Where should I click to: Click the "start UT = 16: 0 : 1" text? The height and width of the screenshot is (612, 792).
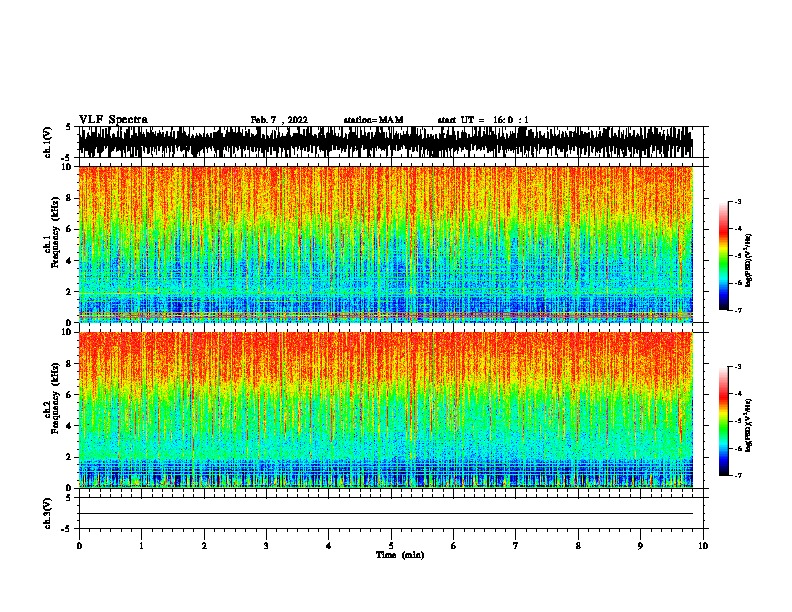tap(483, 120)
